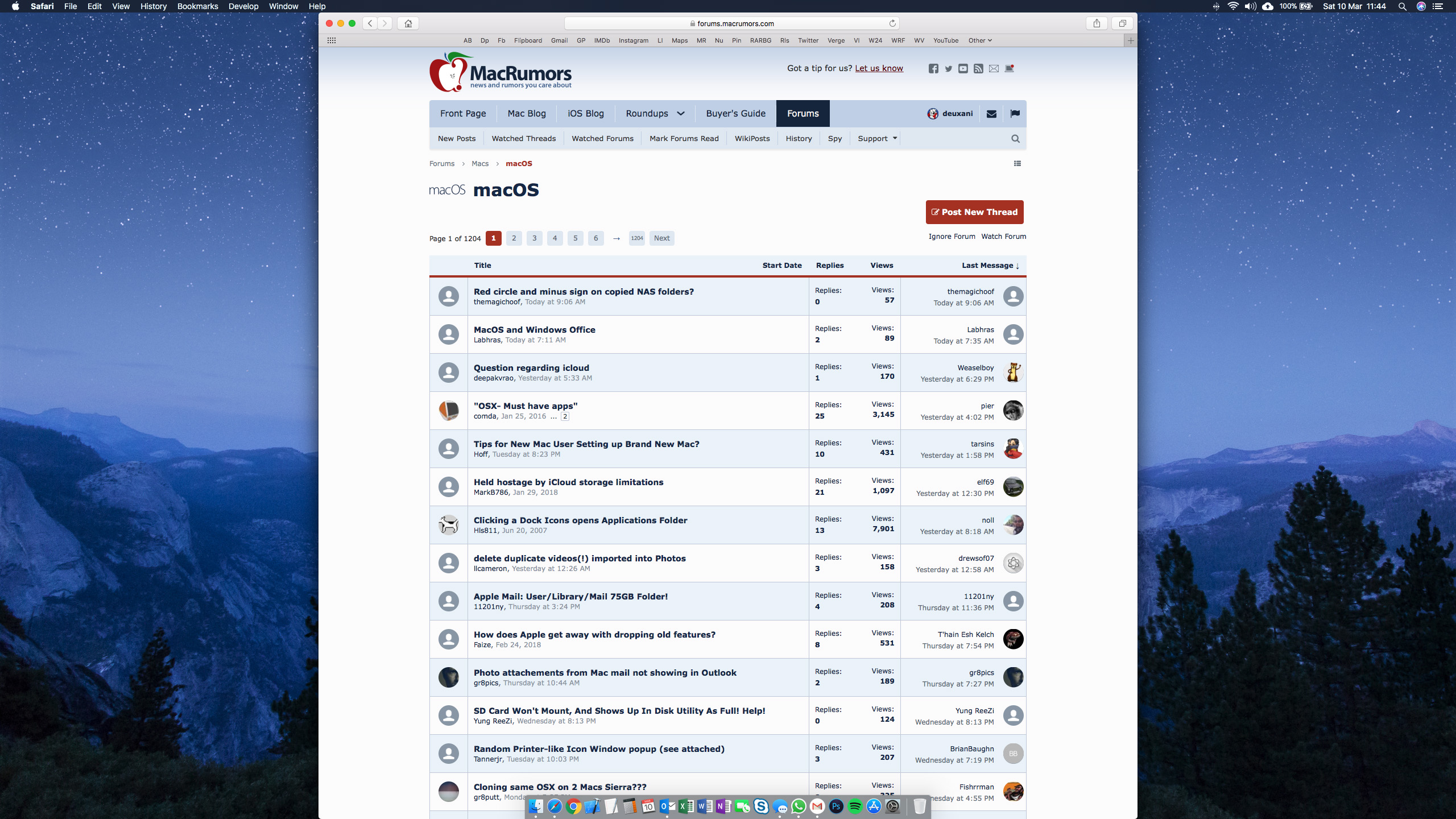This screenshot has height=819, width=1456.
Task: Sort threads by Replies column
Action: (830, 265)
